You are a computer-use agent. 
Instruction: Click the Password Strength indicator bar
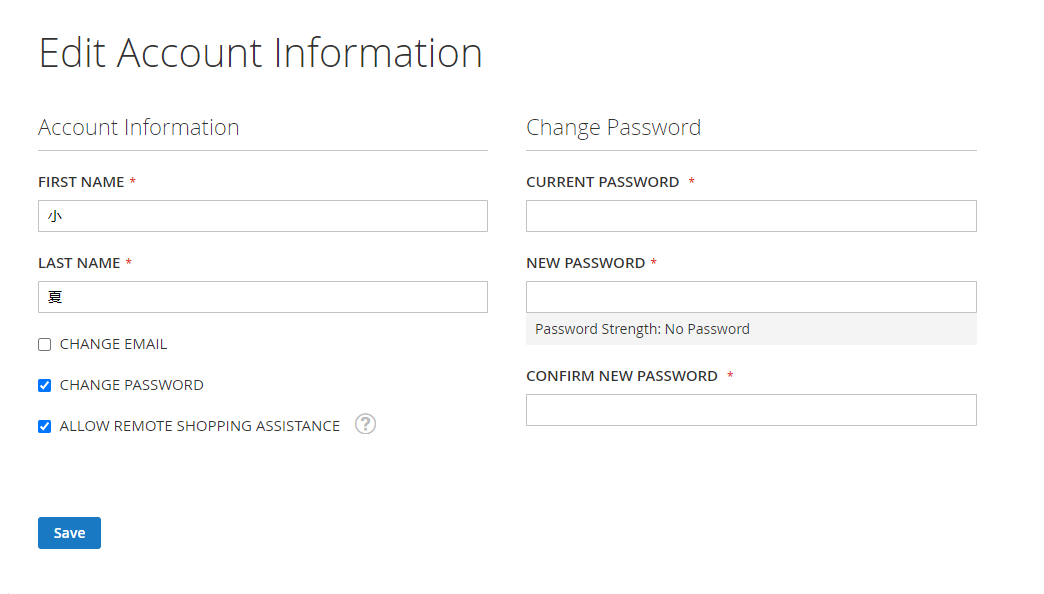(751, 329)
